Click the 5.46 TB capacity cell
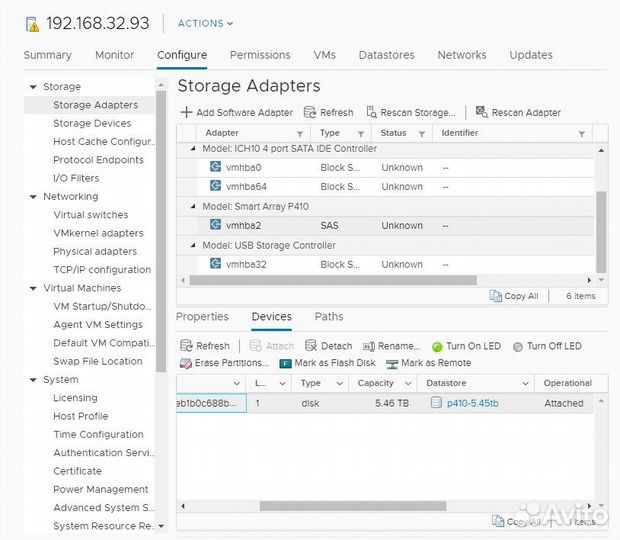The height and width of the screenshot is (540, 620). coord(391,403)
